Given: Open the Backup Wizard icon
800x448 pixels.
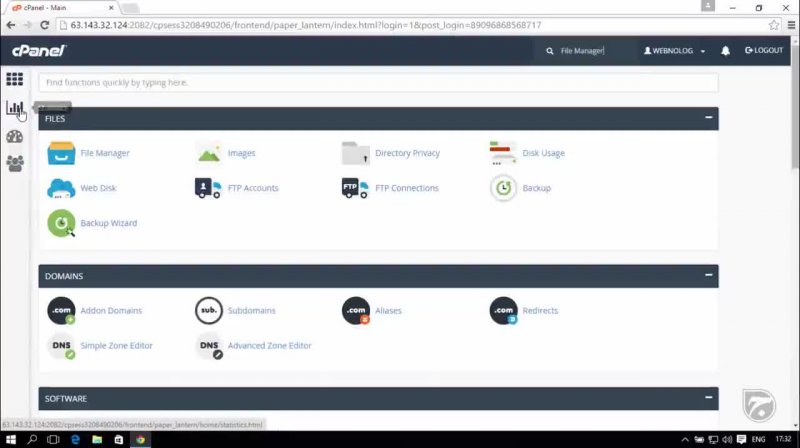Looking at the screenshot, I should coord(61,223).
